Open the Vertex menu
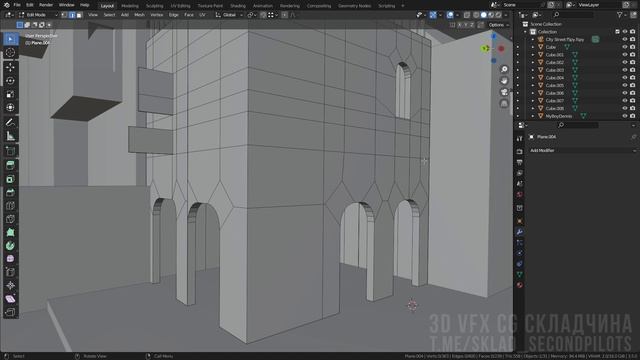The height and width of the screenshot is (360, 640). tap(157, 15)
